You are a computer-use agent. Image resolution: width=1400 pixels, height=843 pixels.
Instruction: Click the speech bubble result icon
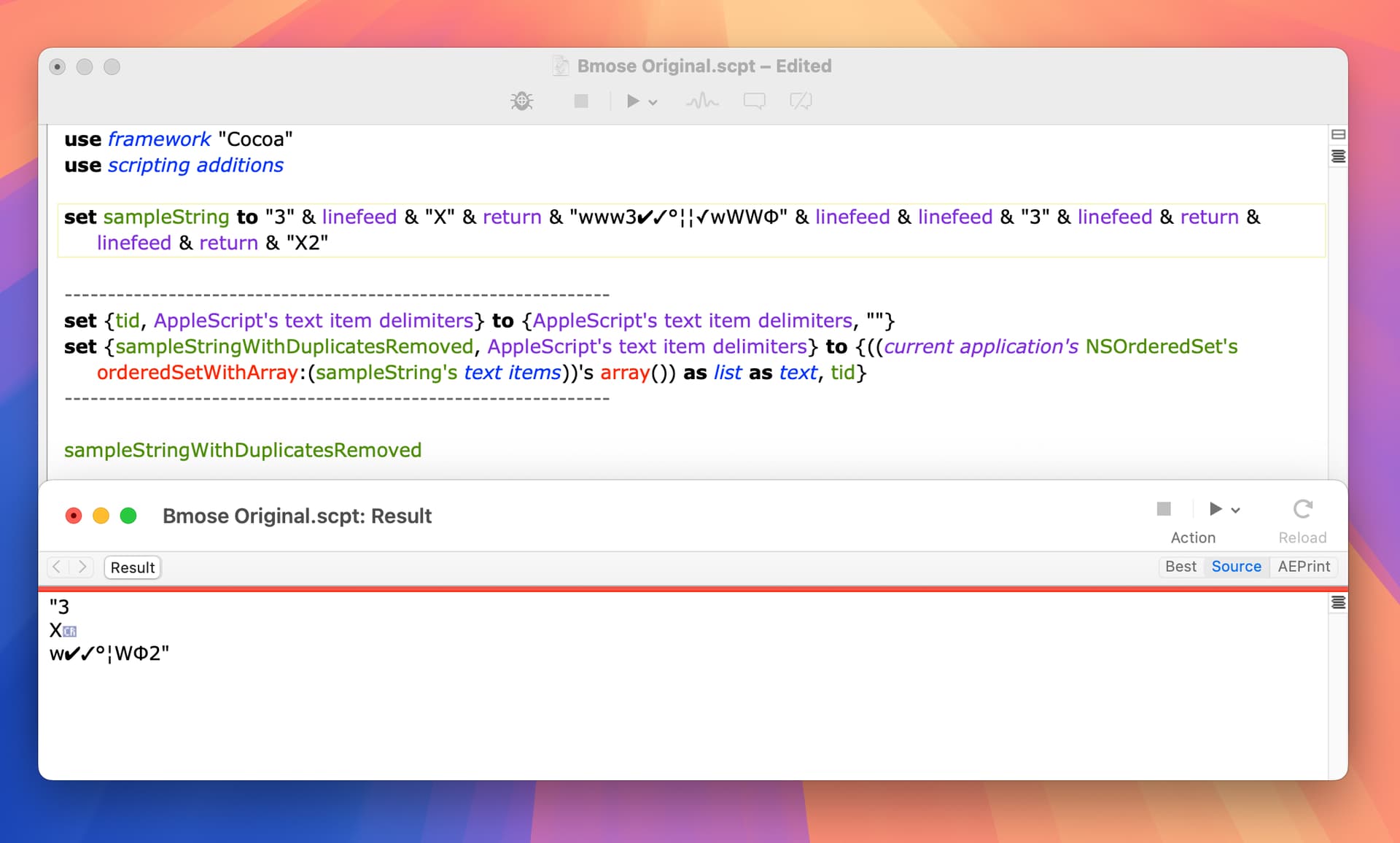755,101
